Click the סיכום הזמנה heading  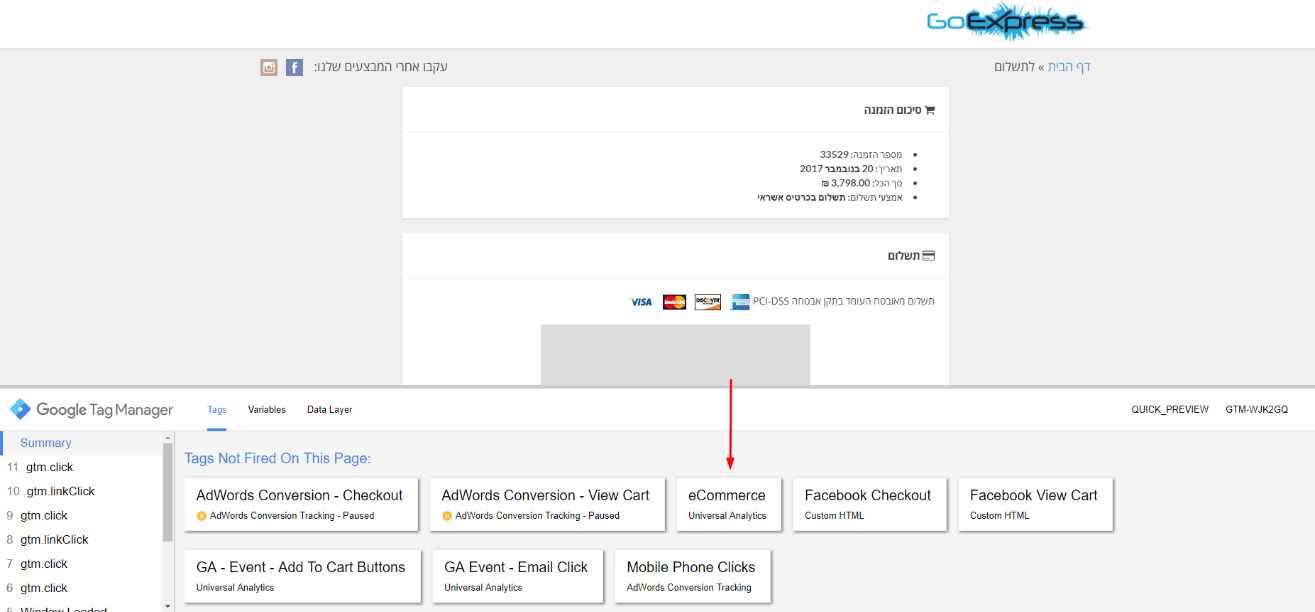(892, 110)
